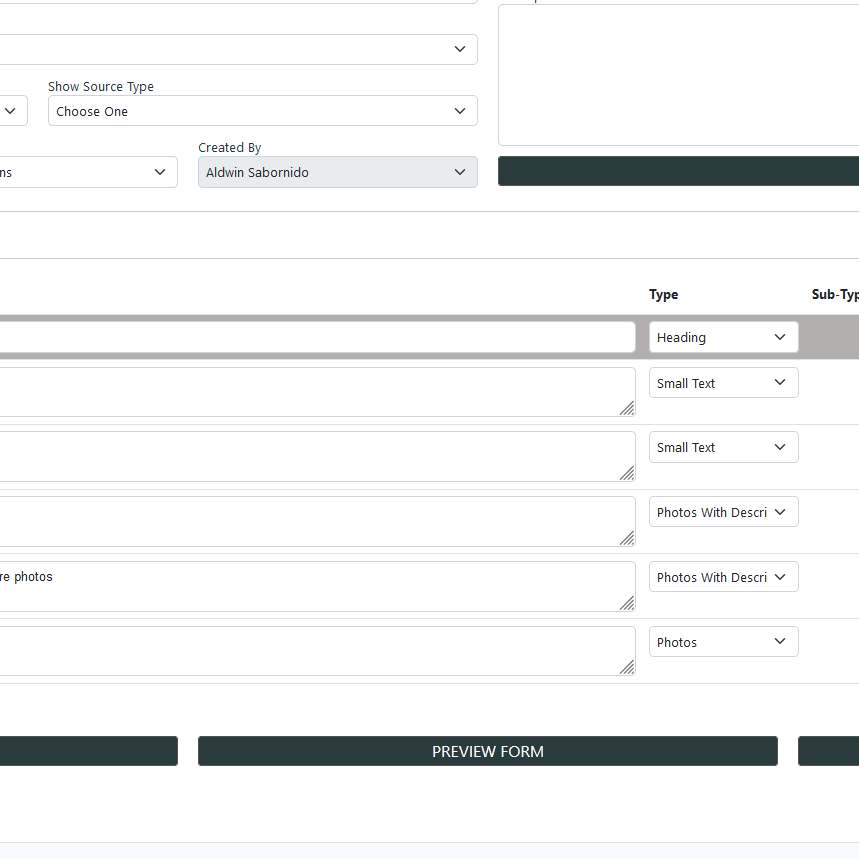Click into the large text area at top right
The image size is (859, 858).
pos(678,75)
